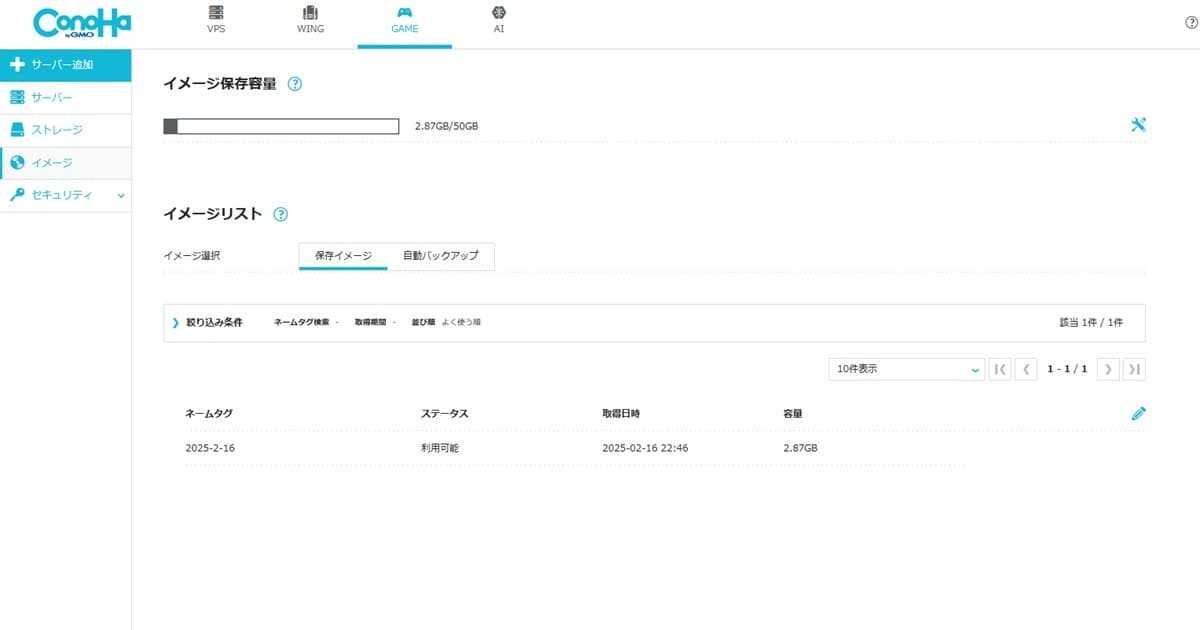Image resolution: width=1200 pixels, height=630 pixels.
Task: Click the 利用可能 status cell
Action: point(440,448)
